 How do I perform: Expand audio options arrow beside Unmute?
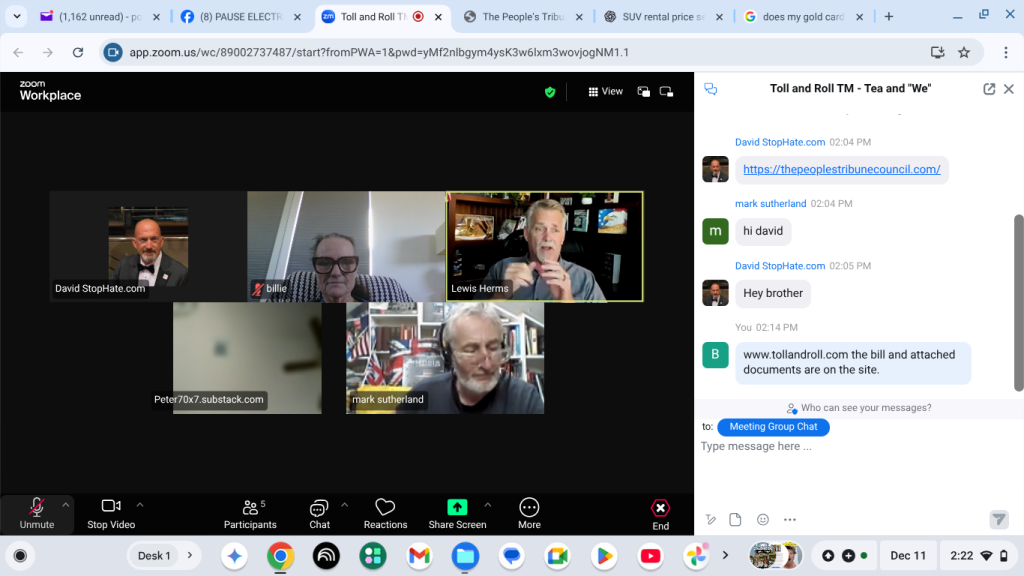point(66,504)
